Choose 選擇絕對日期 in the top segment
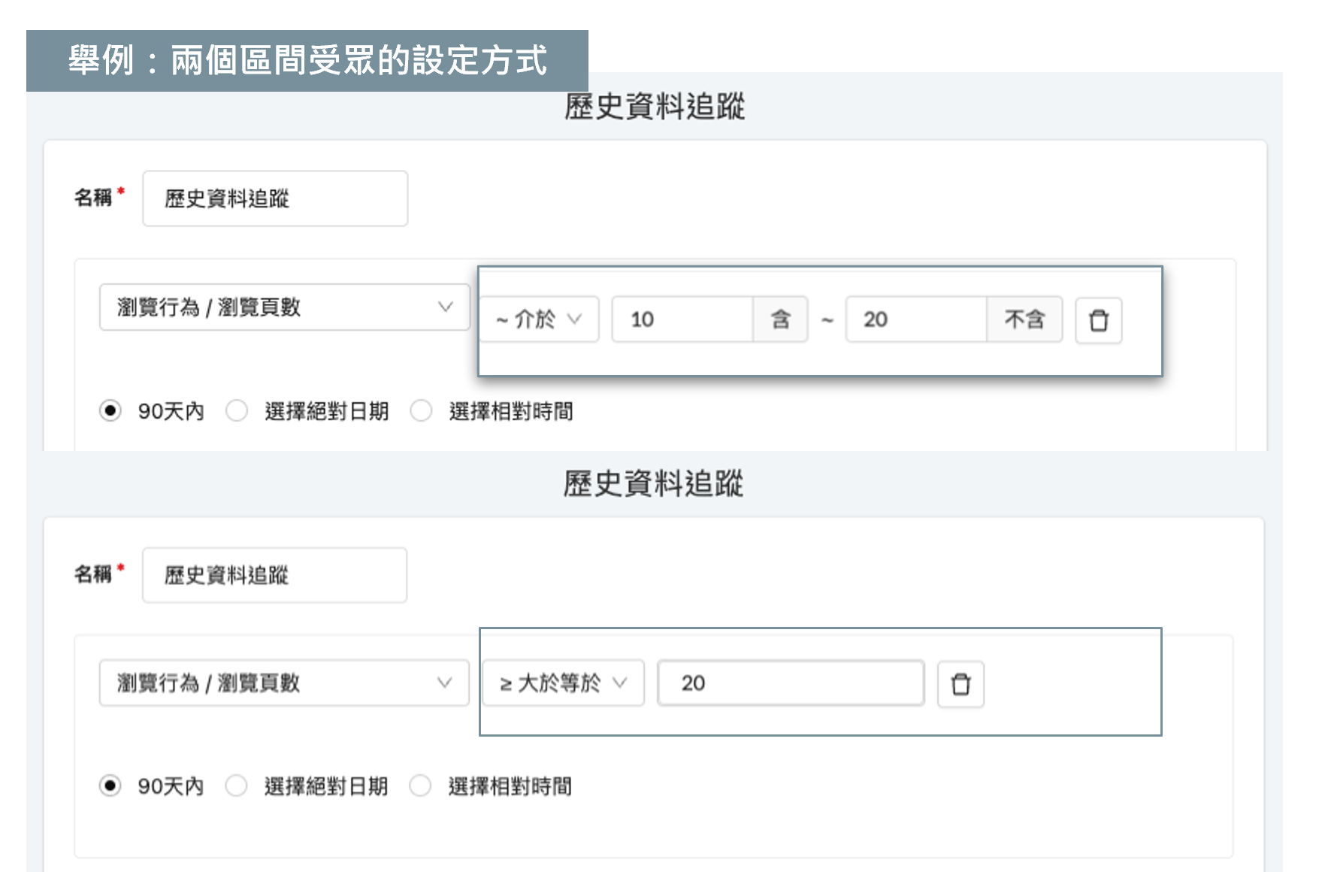The width and height of the screenshot is (1325, 896). [x=237, y=411]
